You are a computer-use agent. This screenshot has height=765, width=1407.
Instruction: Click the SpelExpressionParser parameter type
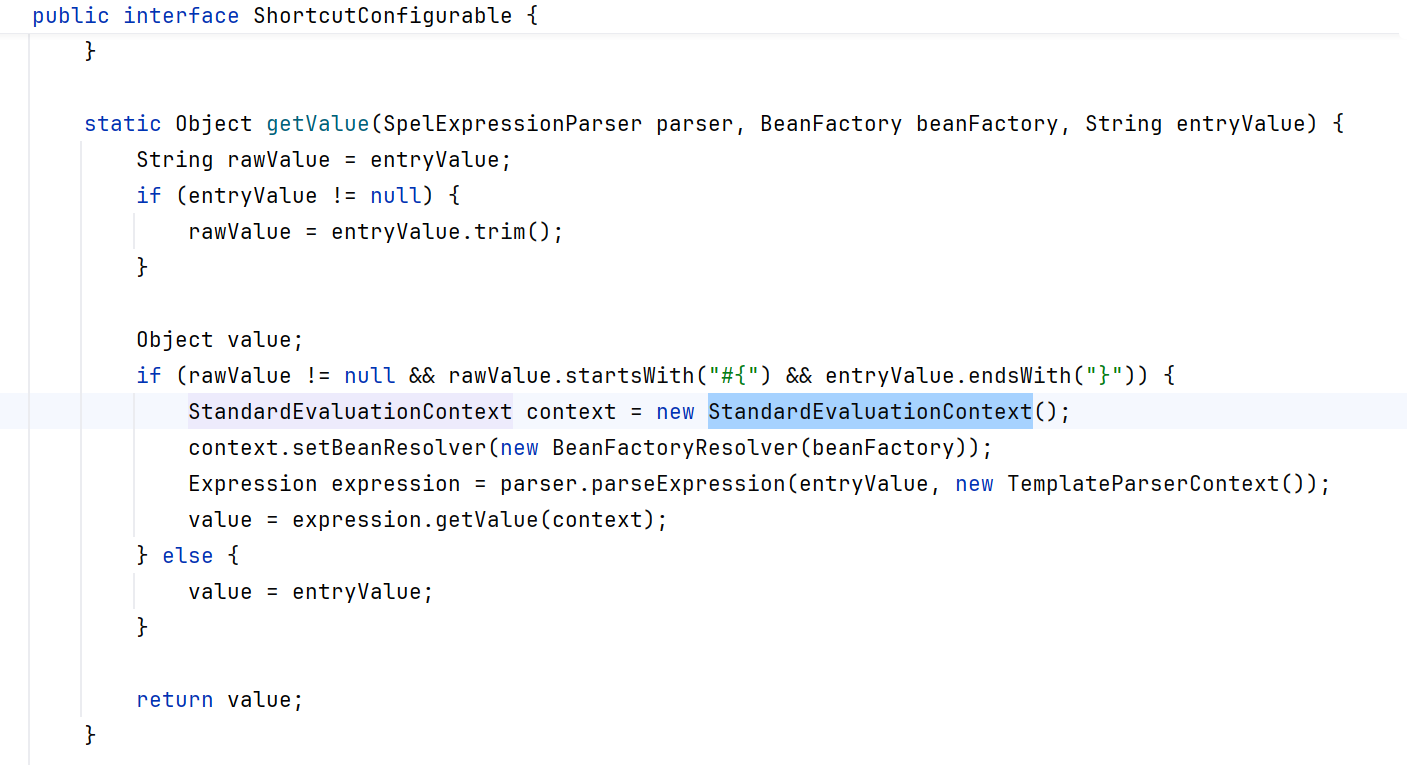(513, 124)
